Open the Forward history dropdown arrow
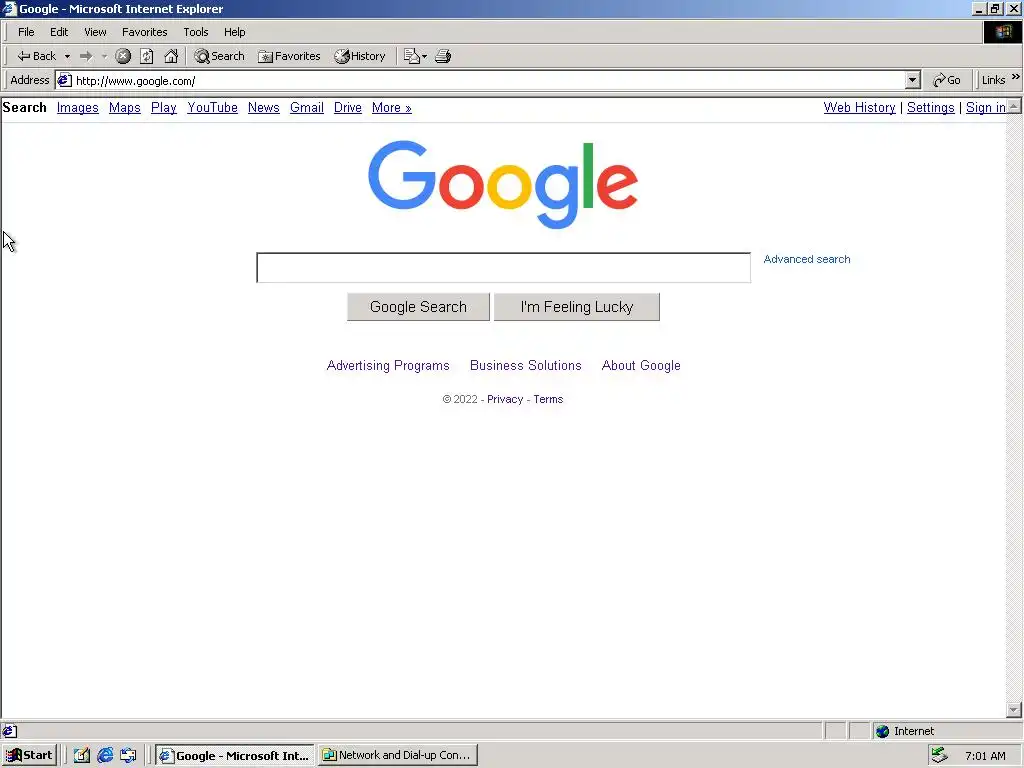This screenshot has height=768, width=1024. coord(104,56)
